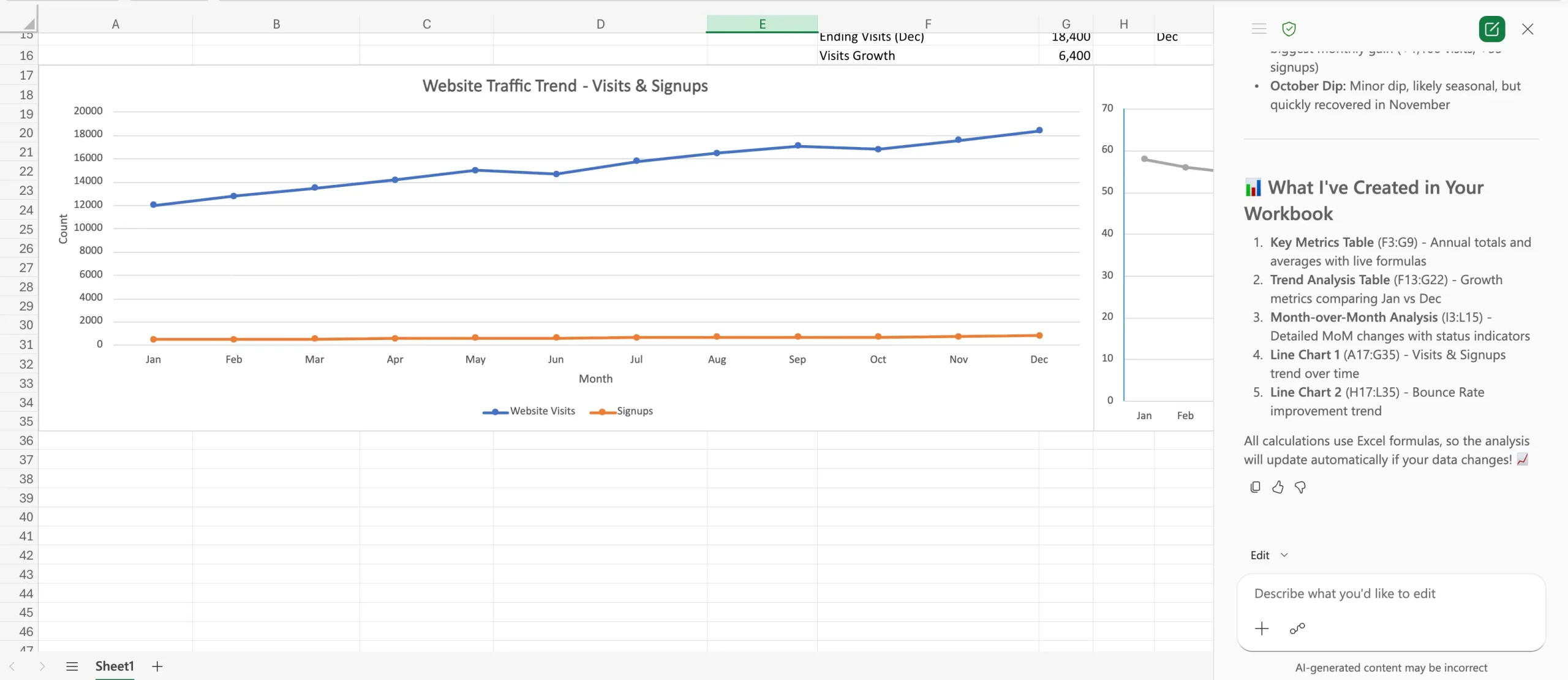Click the Signups legend entry

[621, 411]
